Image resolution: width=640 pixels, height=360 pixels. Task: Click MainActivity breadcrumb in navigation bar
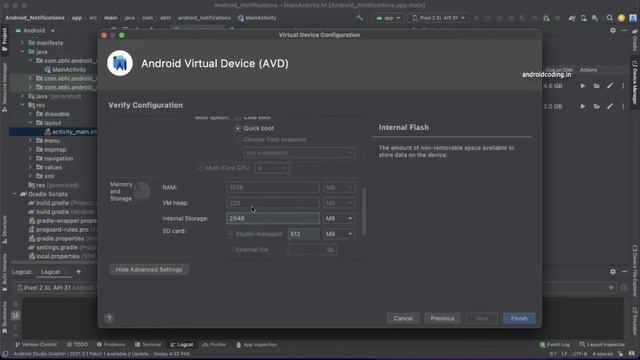click(x=257, y=18)
